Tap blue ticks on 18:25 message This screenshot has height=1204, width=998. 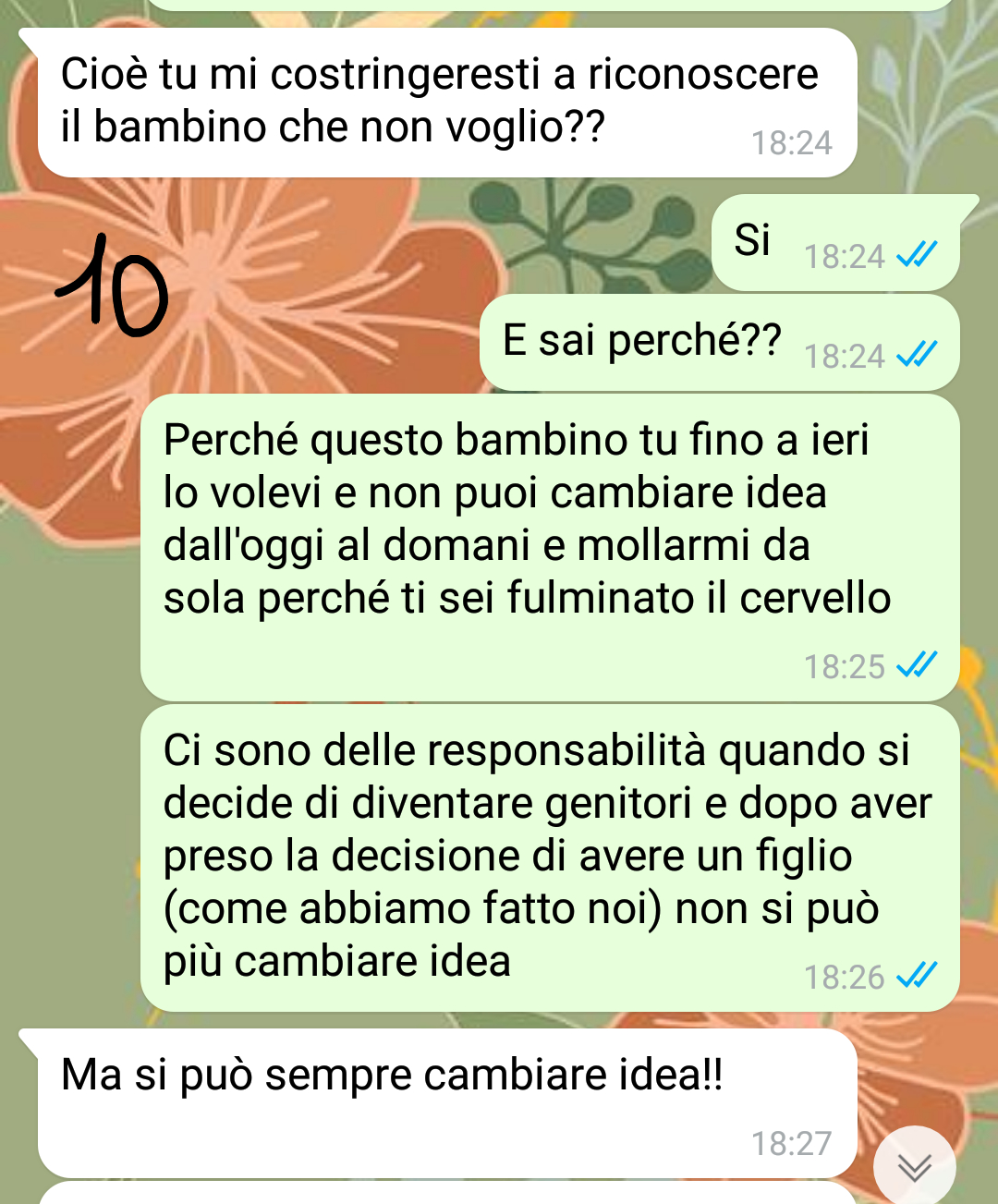918,664
